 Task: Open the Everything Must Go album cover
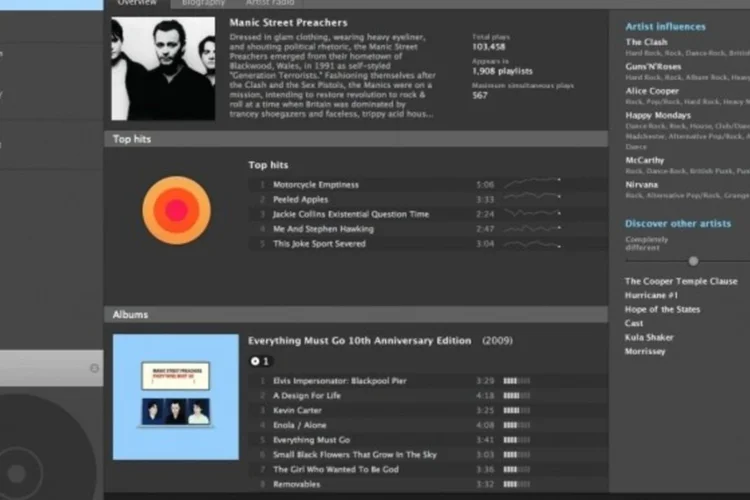pyautogui.click(x=176, y=397)
